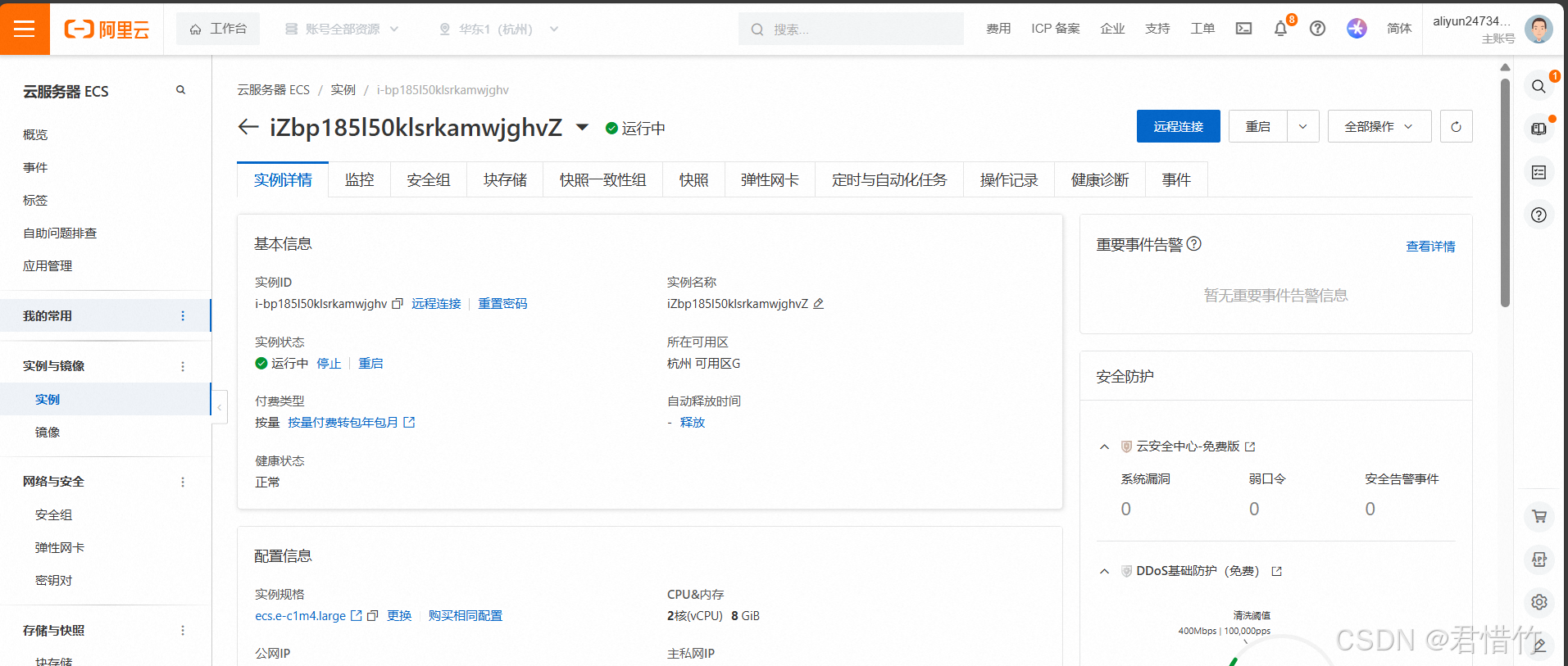The image size is (1568, 666).
Task: Open options dots for 存储与快照
Action: (x=183, y=631)
